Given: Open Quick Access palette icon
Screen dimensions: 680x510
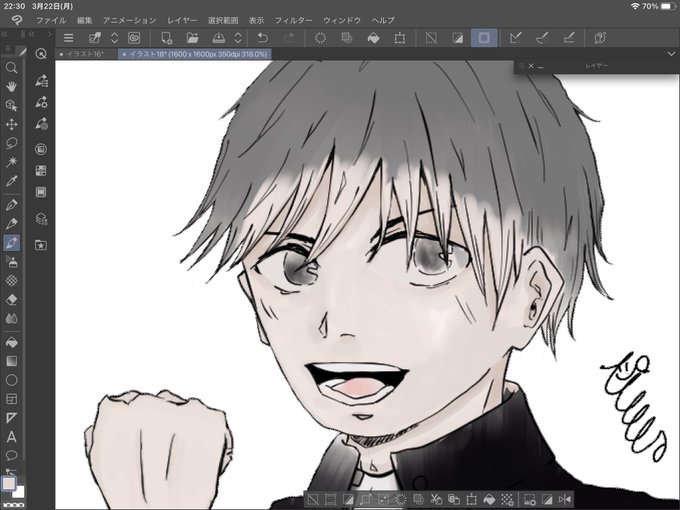Looking at the screenshot, I should pyautogui.click(x=41, y=54).
